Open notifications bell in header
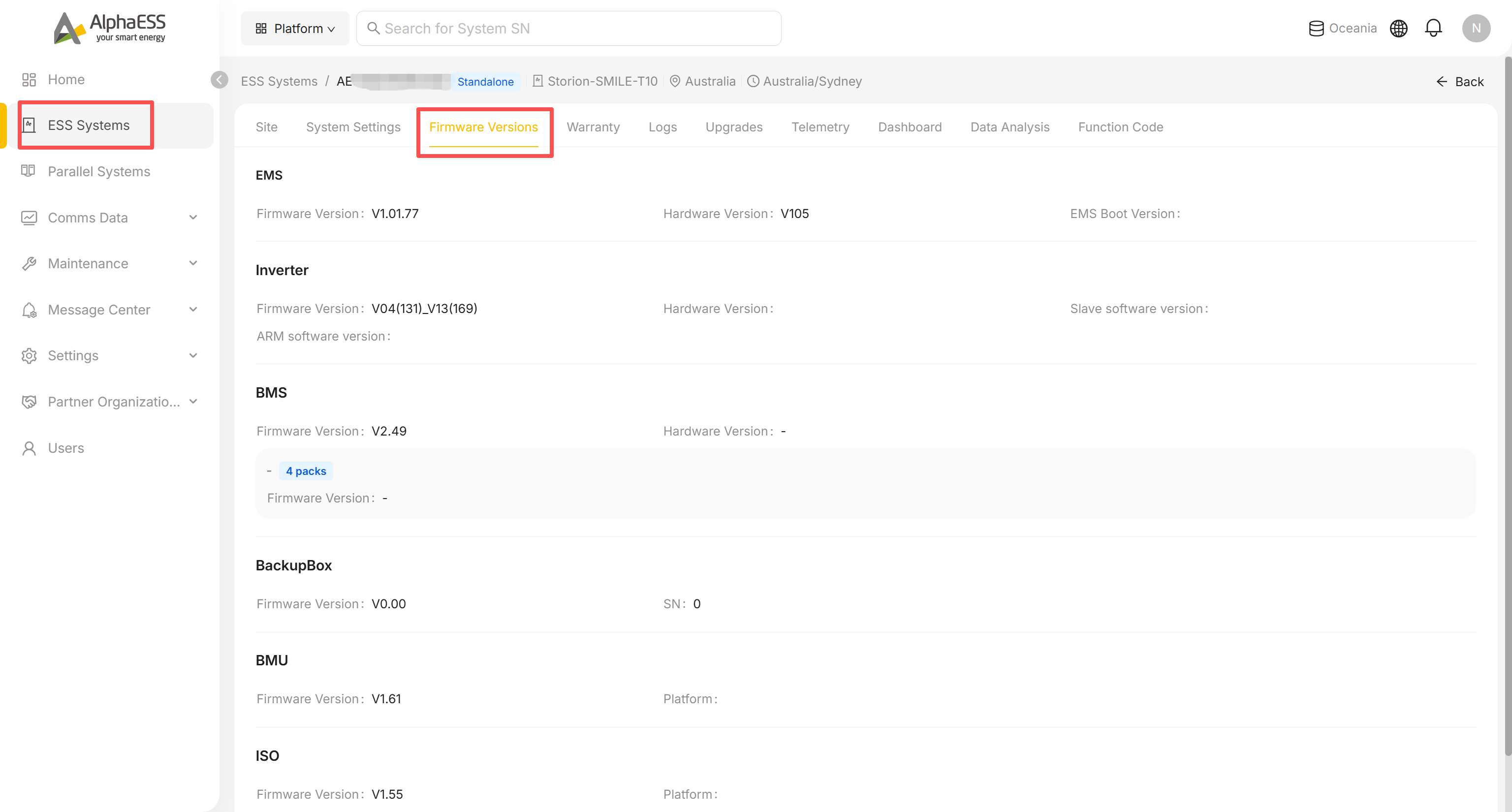 point(1433,28)
